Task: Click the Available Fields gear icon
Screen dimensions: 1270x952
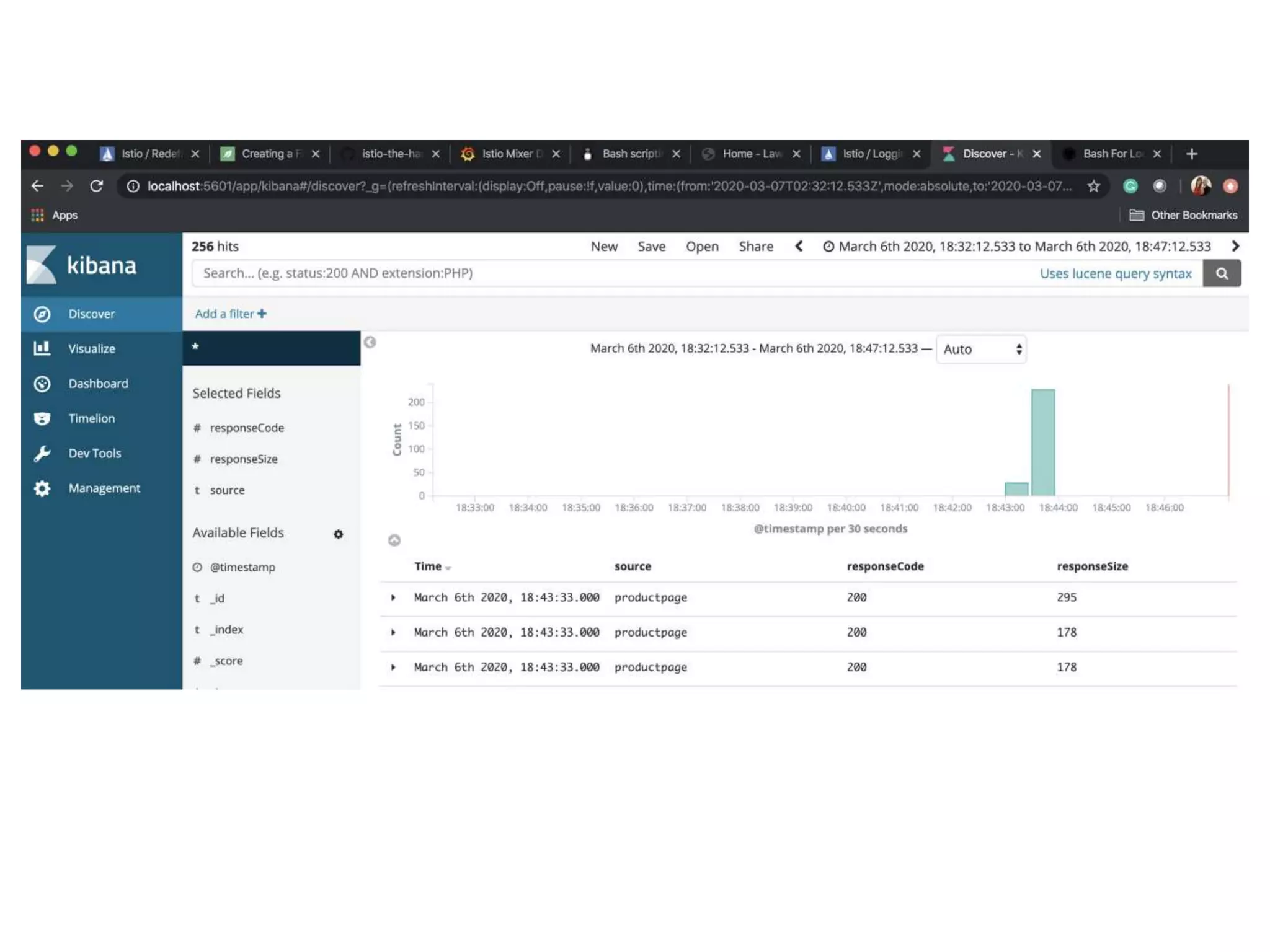Action: click(x=338, y=534)
